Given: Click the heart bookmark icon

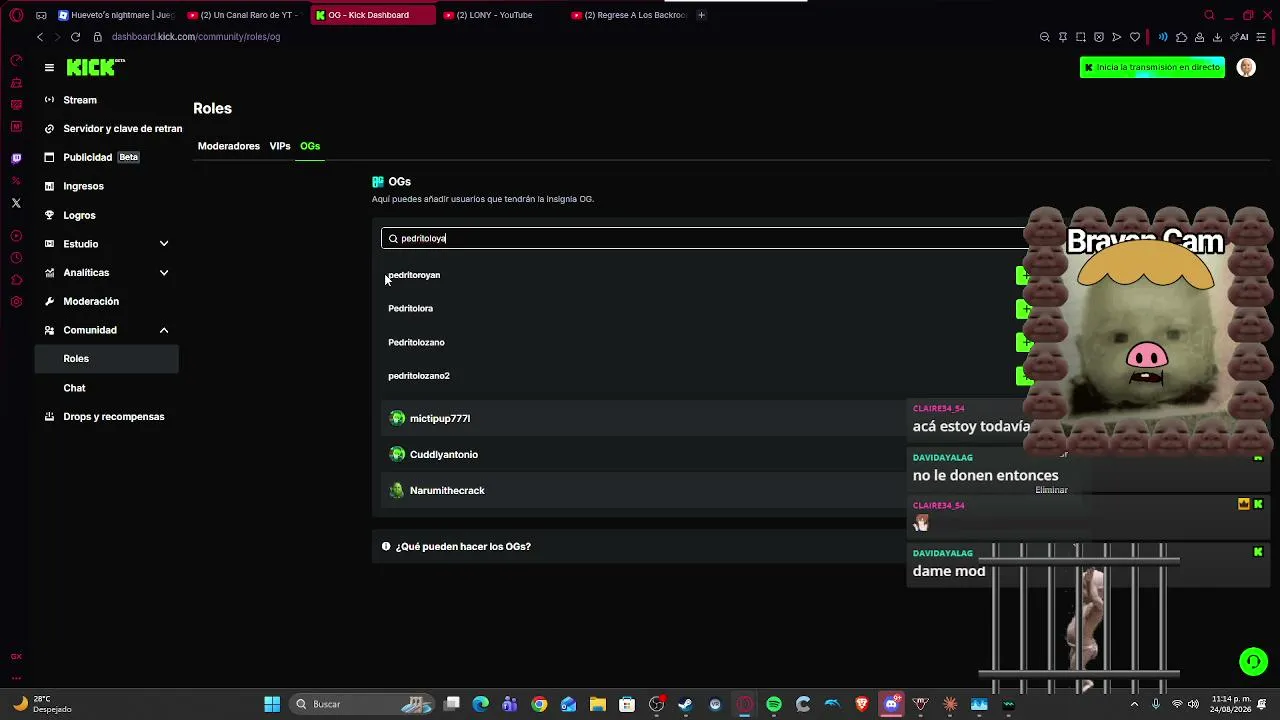Looking at the screenshot, I should pyautogui.click(x=1135, y=37).
